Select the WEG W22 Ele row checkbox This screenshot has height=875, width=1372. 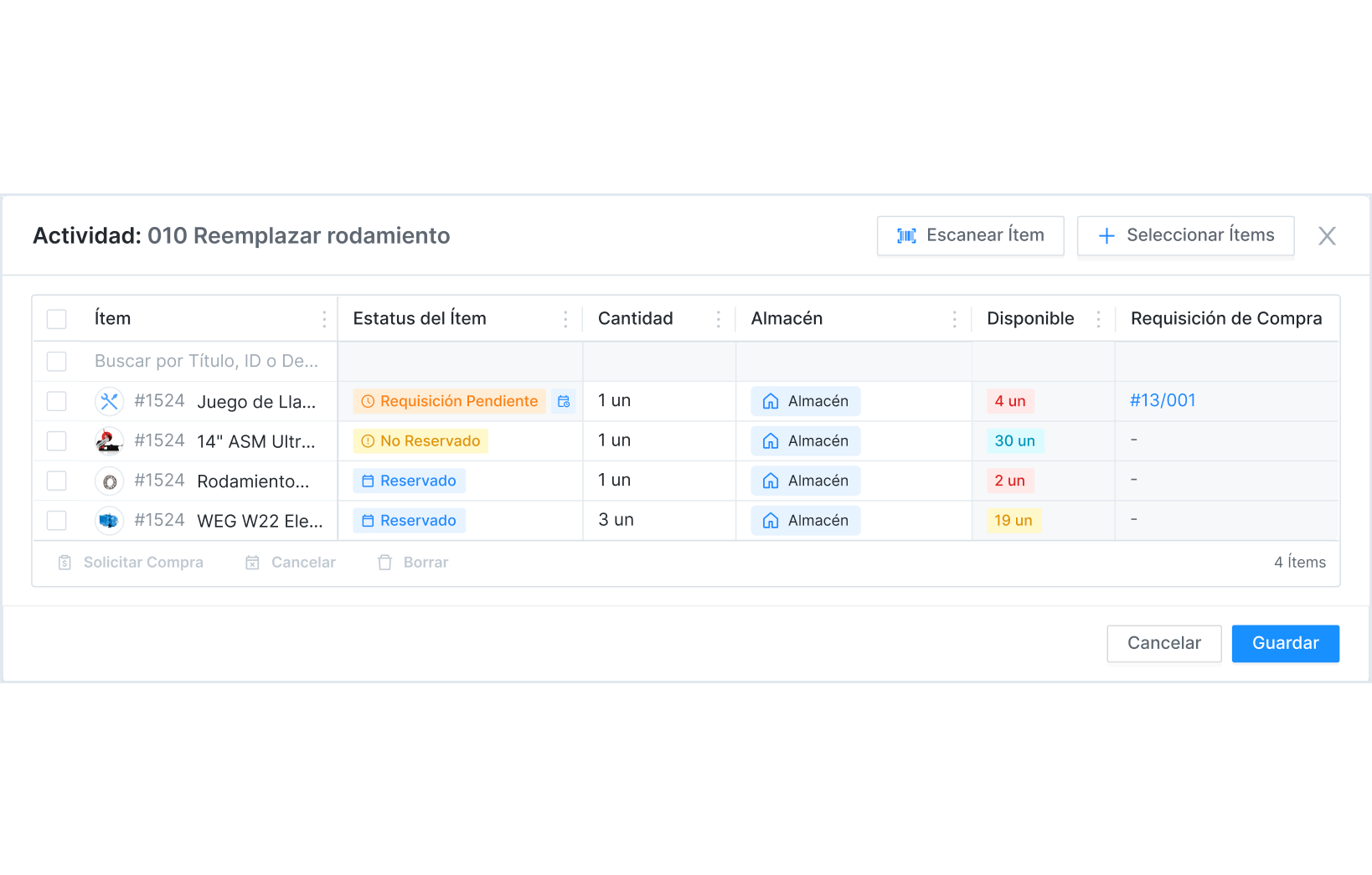point(57,521)
